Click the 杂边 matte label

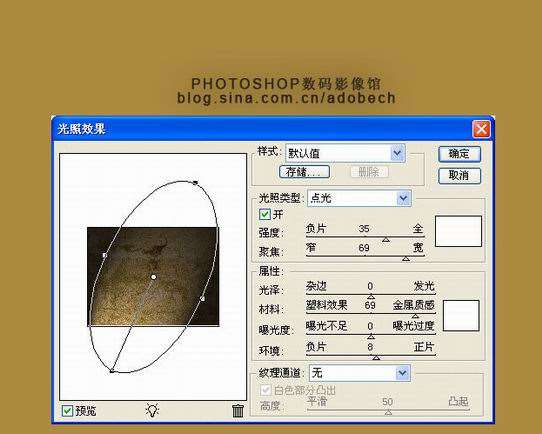click(316, 286)
